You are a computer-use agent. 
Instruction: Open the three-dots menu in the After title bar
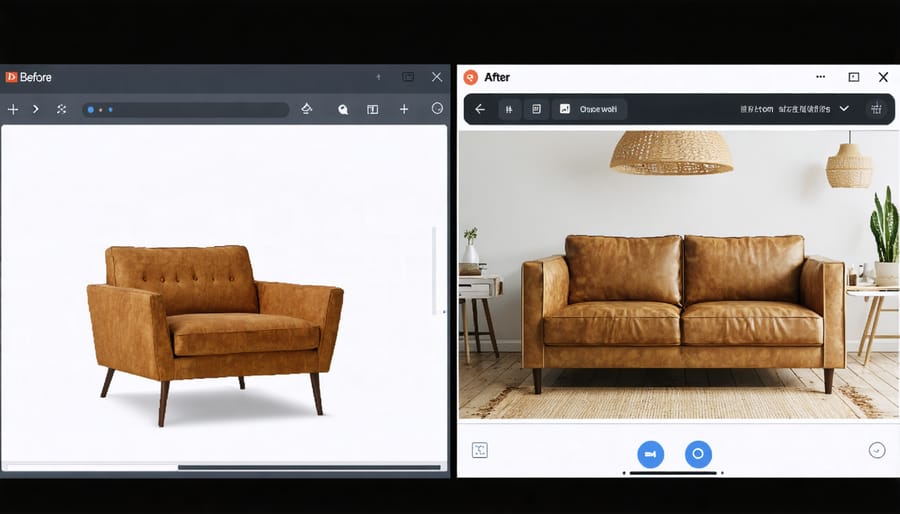pyautogui.click(x=821, y=77)
